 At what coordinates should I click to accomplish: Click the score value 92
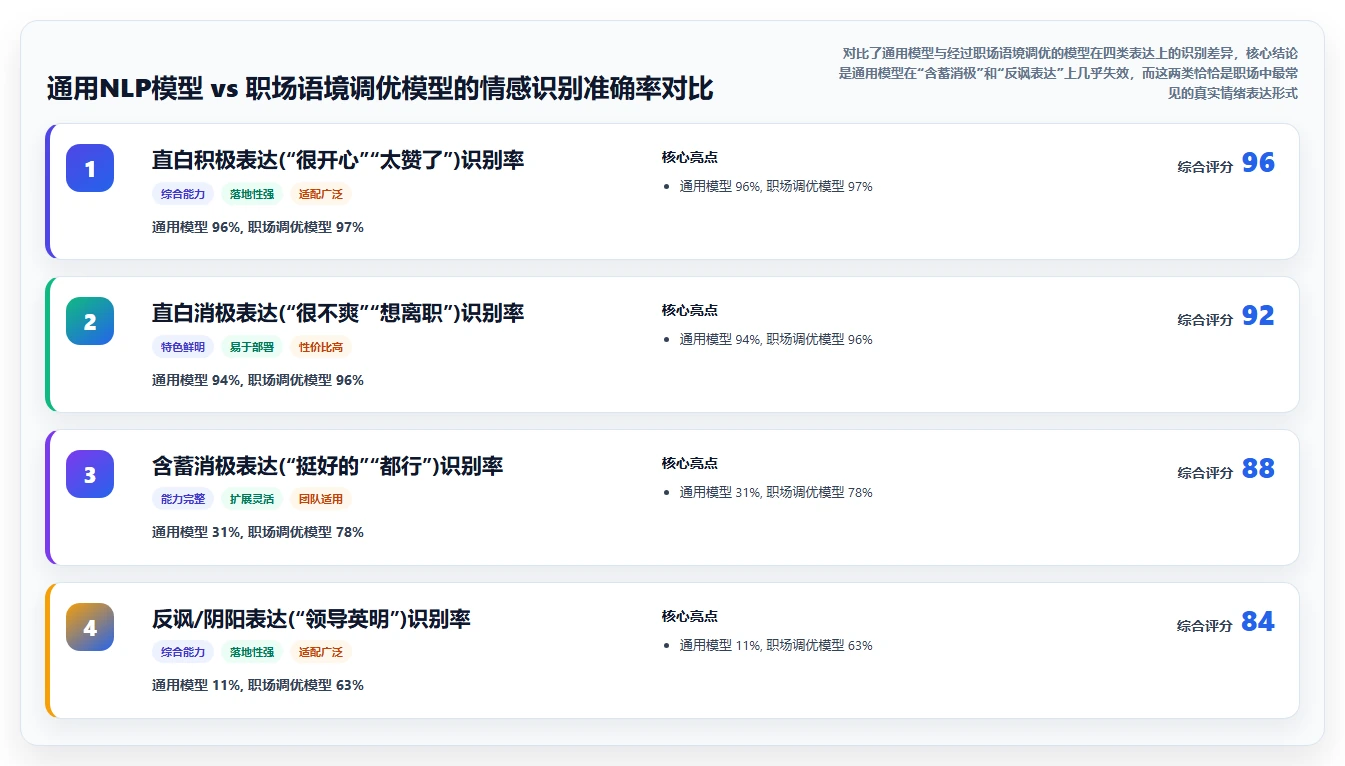[1258, 316]
